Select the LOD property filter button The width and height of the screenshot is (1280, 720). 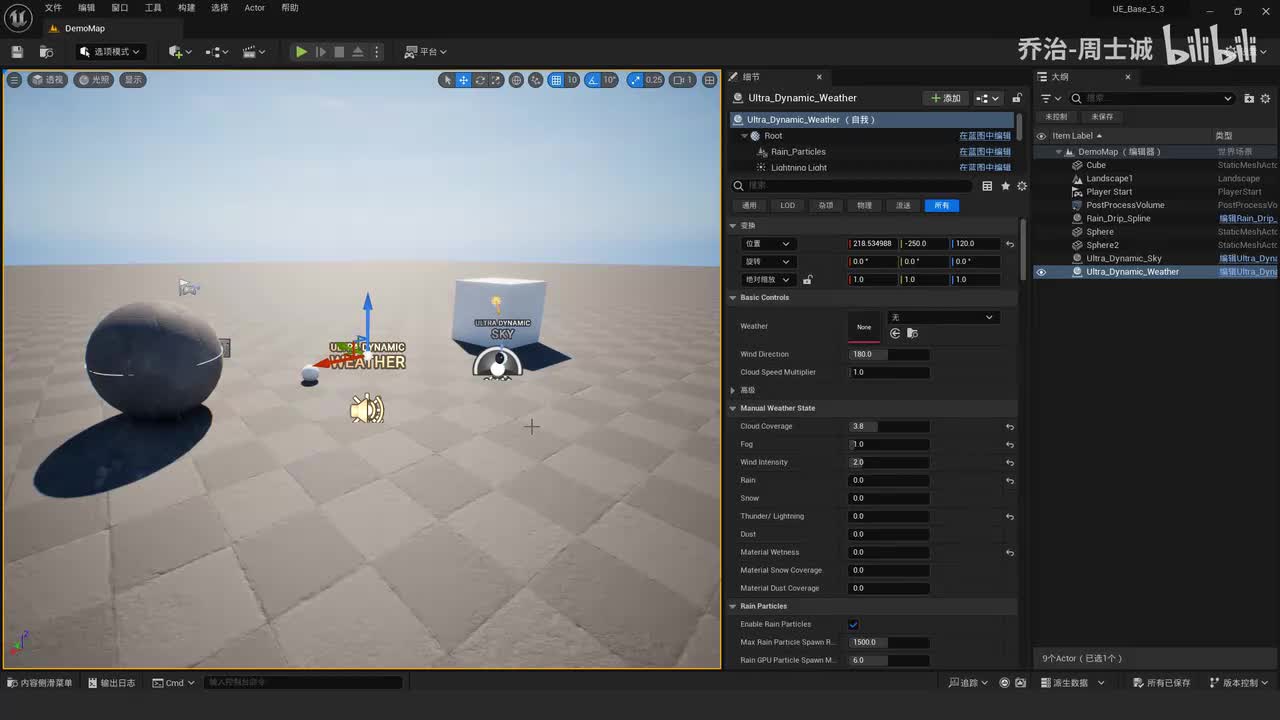pyautogui.click(x=788, y=206)
